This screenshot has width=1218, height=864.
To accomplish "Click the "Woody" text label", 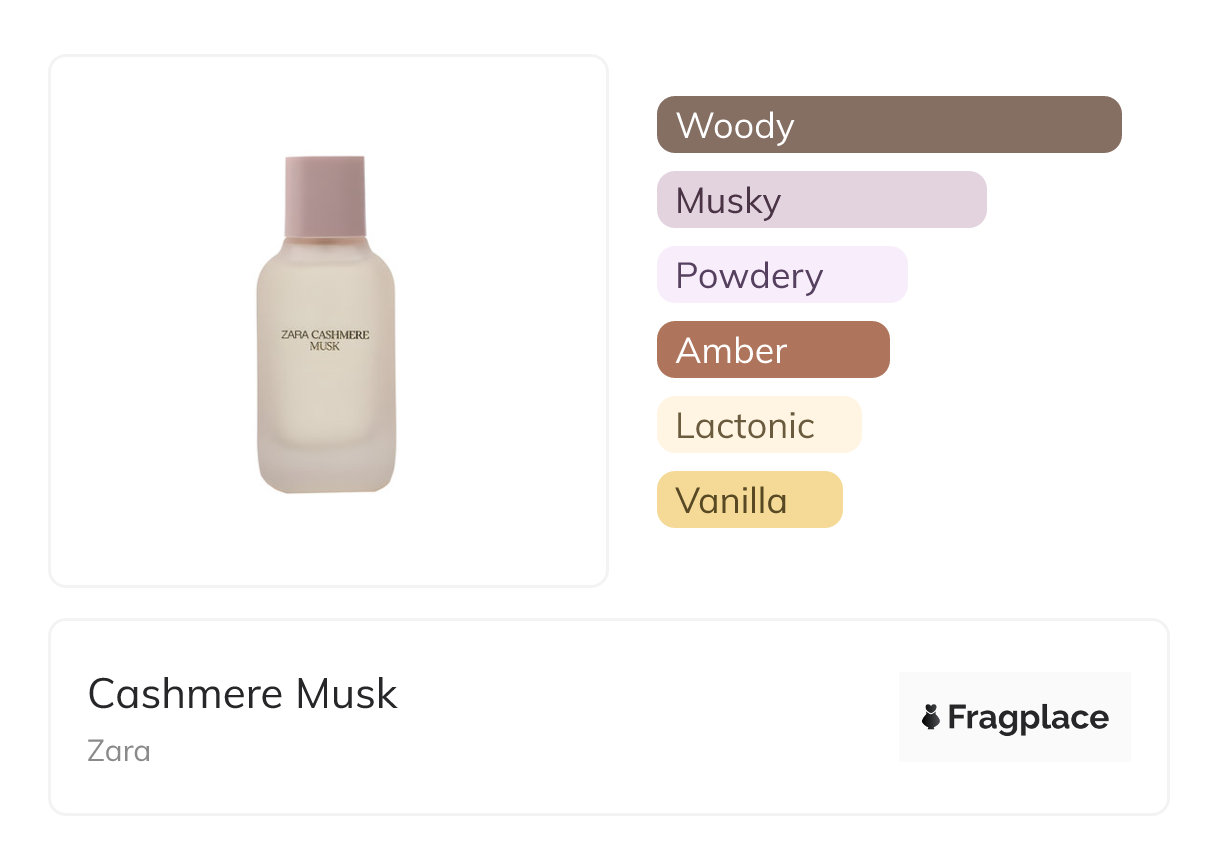I will 735,126.
